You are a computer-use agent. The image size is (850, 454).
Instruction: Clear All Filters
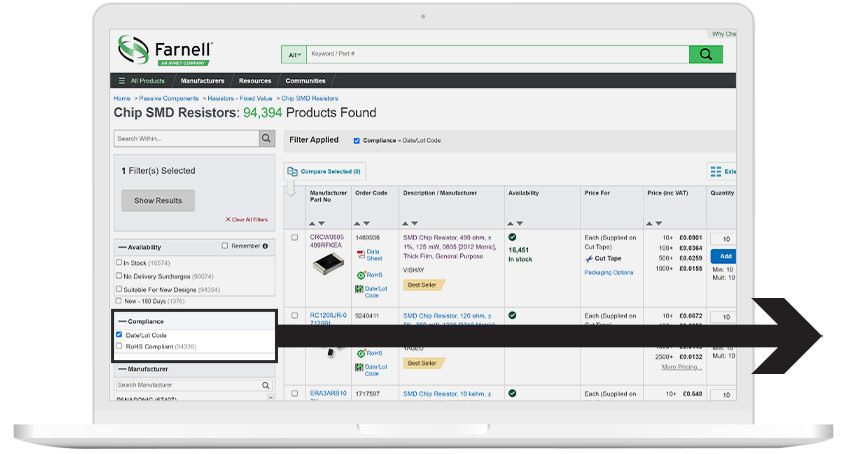(247, 220)
